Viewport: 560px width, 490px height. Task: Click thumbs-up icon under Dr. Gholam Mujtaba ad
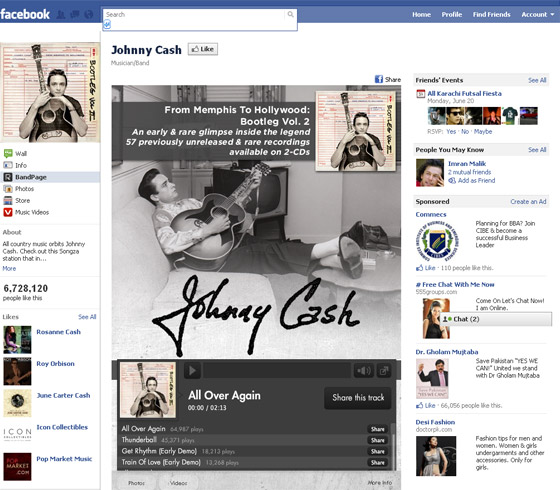click(x=419, y=405)
